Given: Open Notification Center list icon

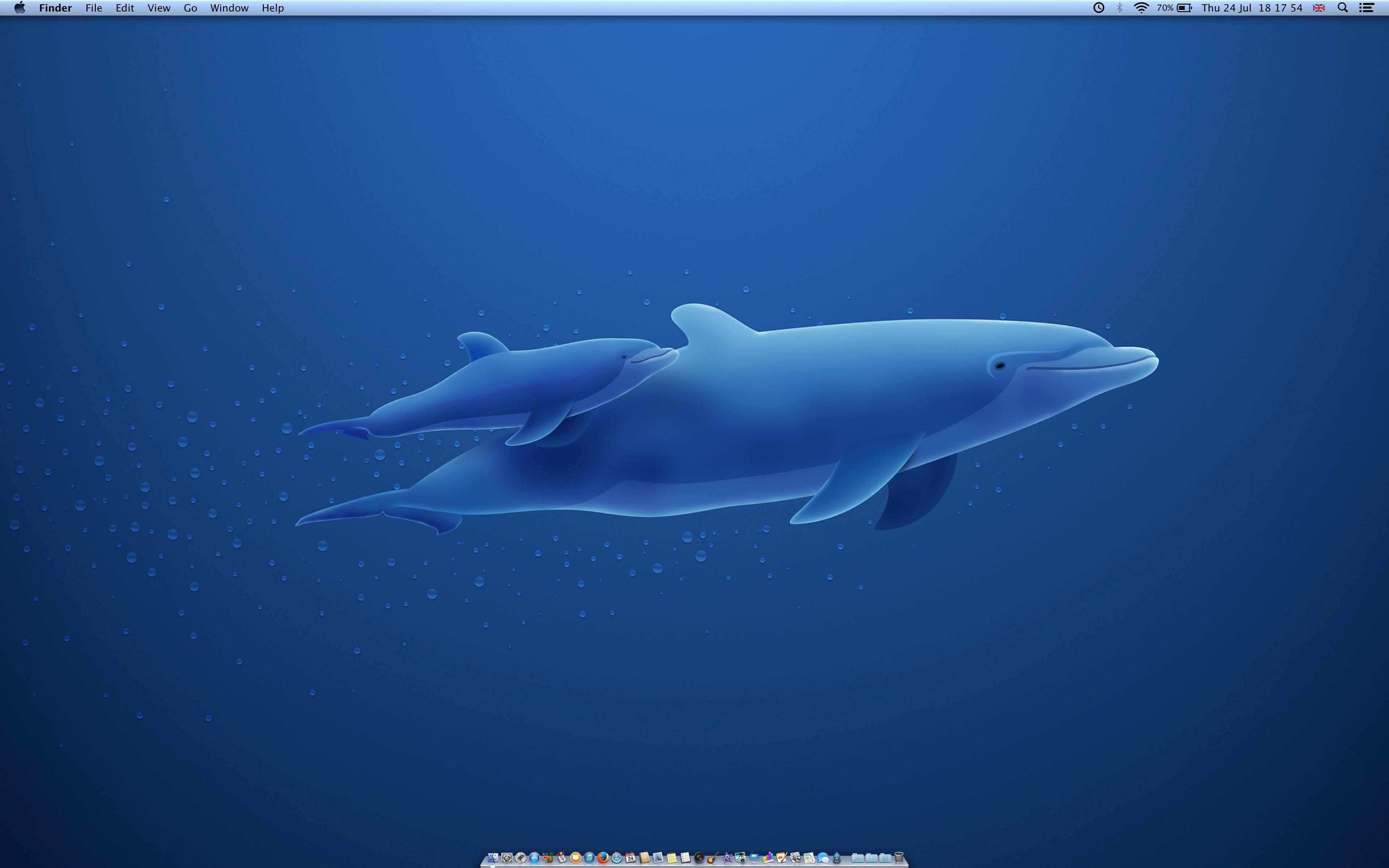Looking at the screenshot, I should coord(1367,8).
